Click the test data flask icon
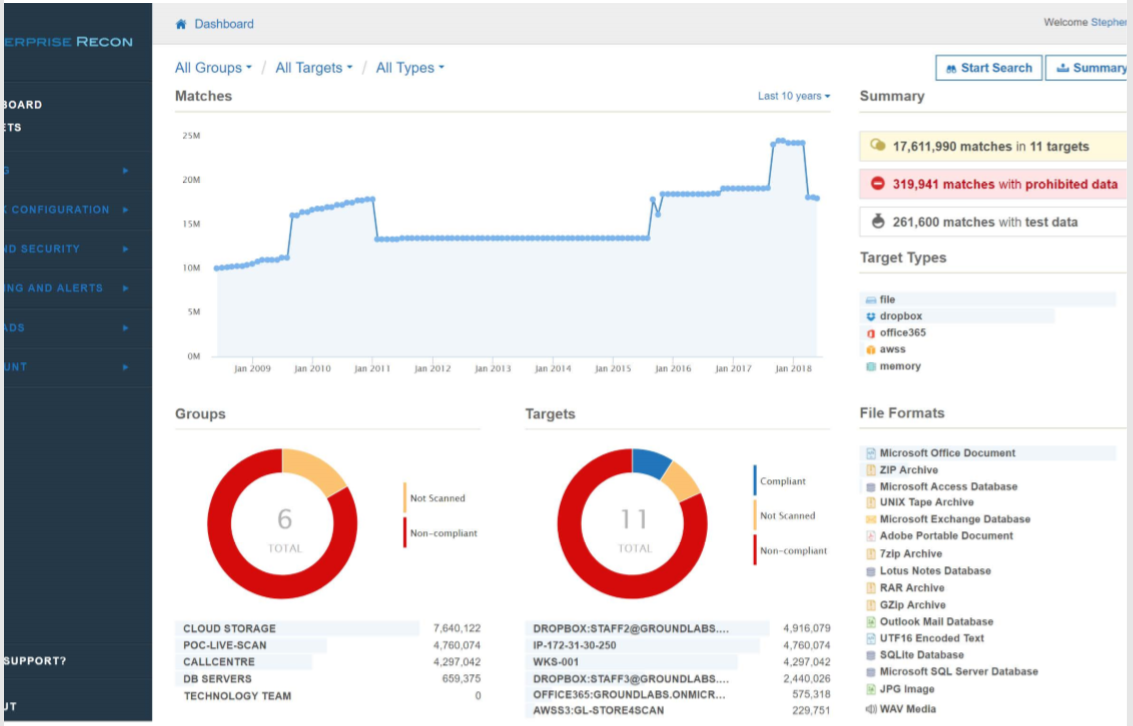The height and width of the screenshot is (726, 1133). (878, 222)
